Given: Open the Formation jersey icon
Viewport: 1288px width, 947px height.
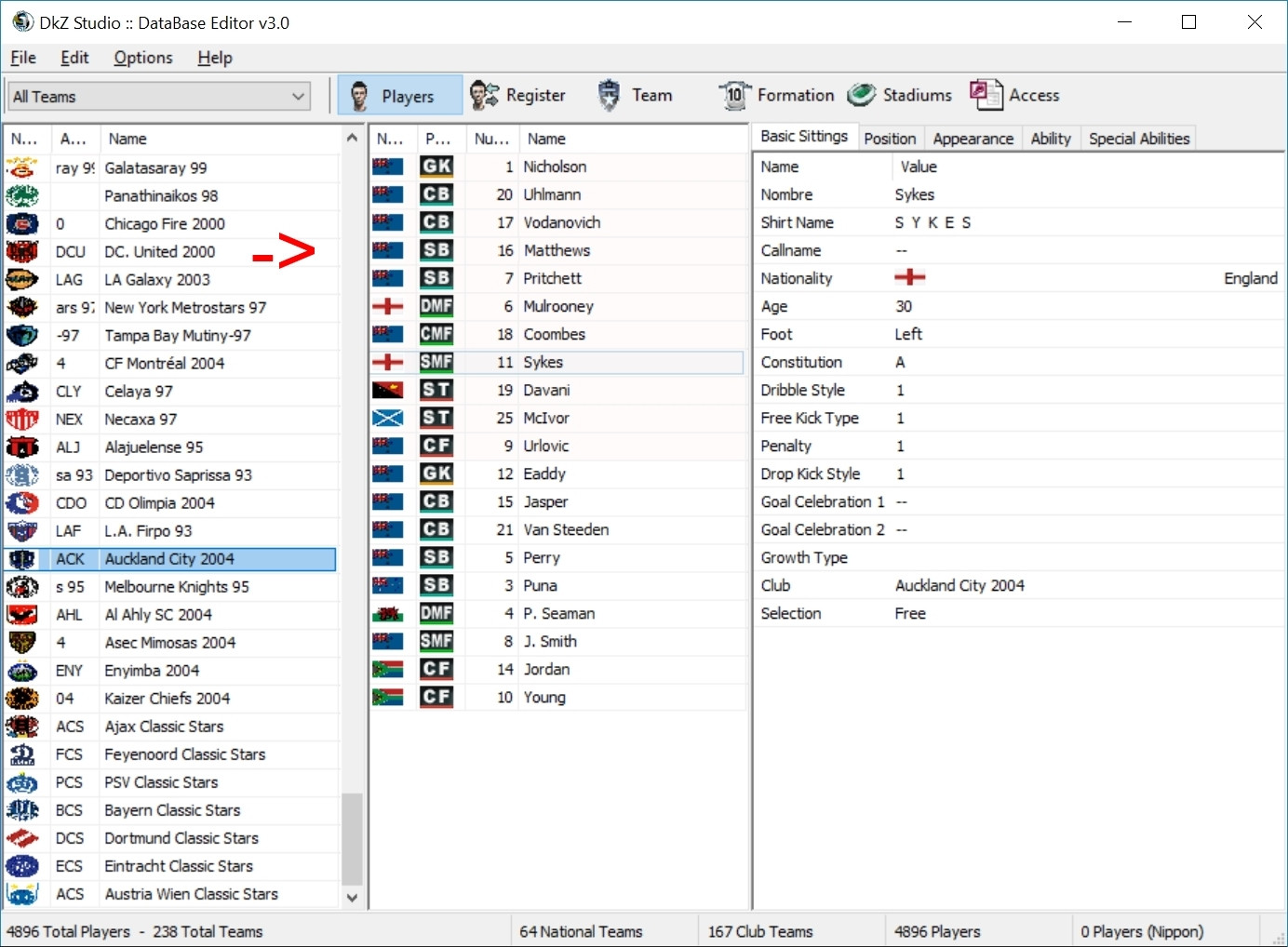Looking at the screenshot, I should [734, 95].
